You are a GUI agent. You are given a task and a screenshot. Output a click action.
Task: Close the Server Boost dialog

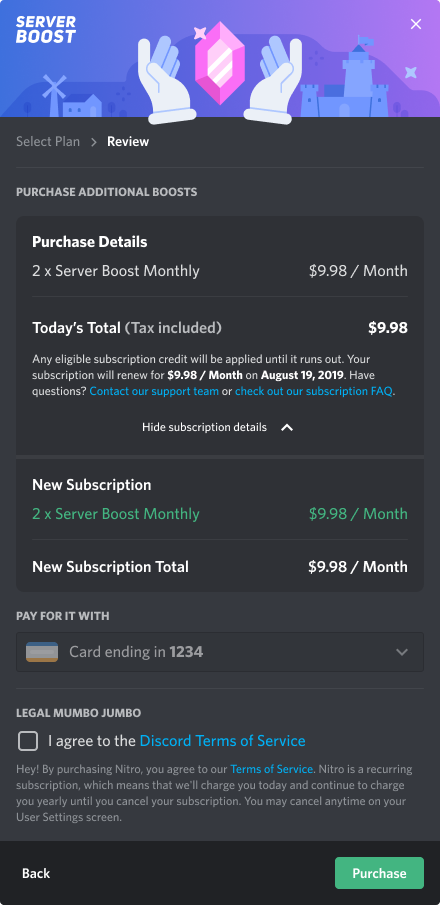pos(416,24)
